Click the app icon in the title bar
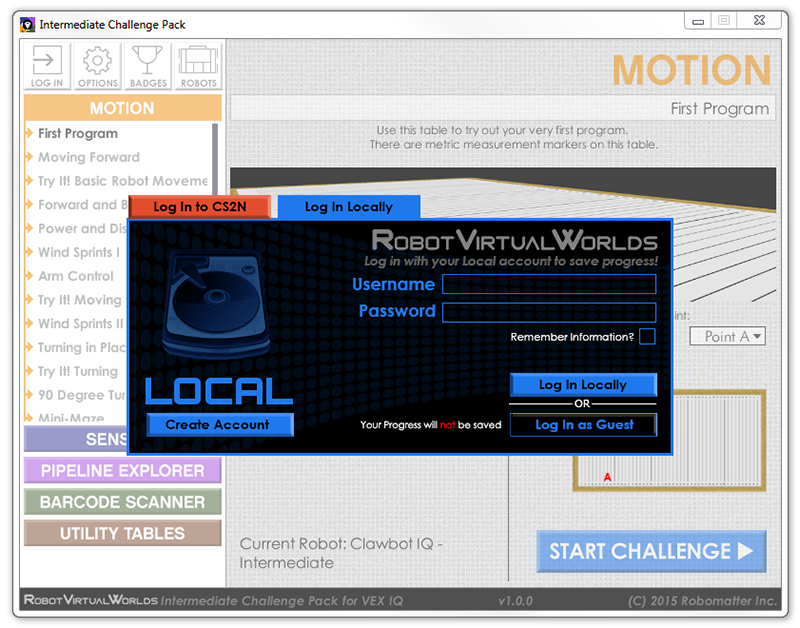 pos(28,24)
